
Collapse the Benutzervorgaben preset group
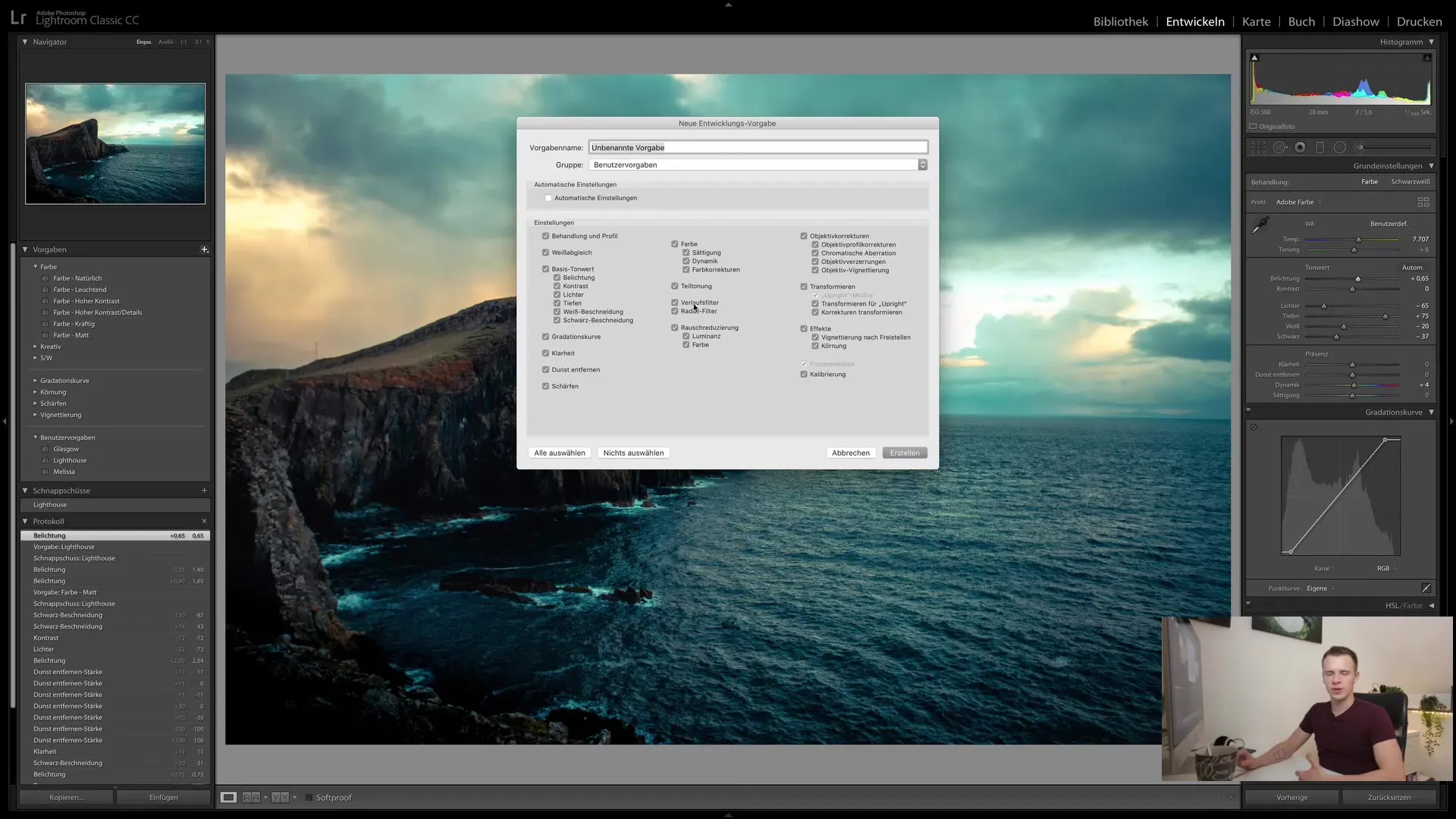35,438
